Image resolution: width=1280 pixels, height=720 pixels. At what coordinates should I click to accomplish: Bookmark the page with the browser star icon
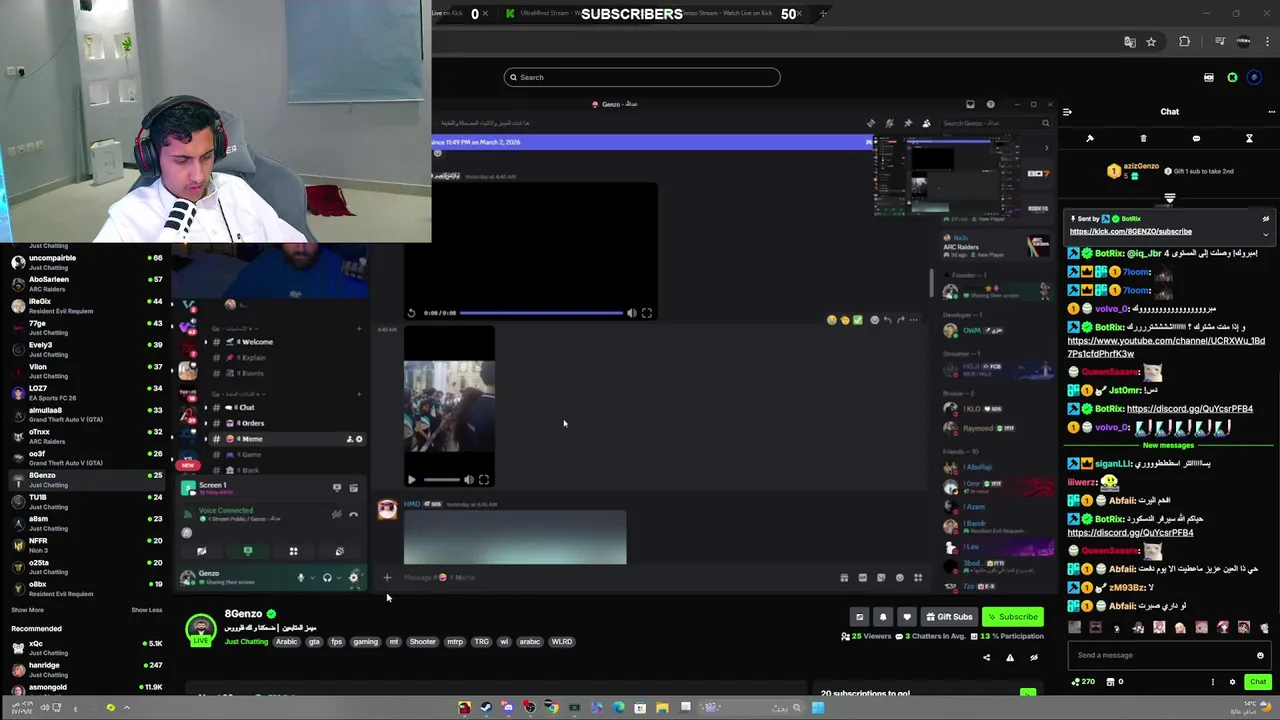[x=1151, y=42]
